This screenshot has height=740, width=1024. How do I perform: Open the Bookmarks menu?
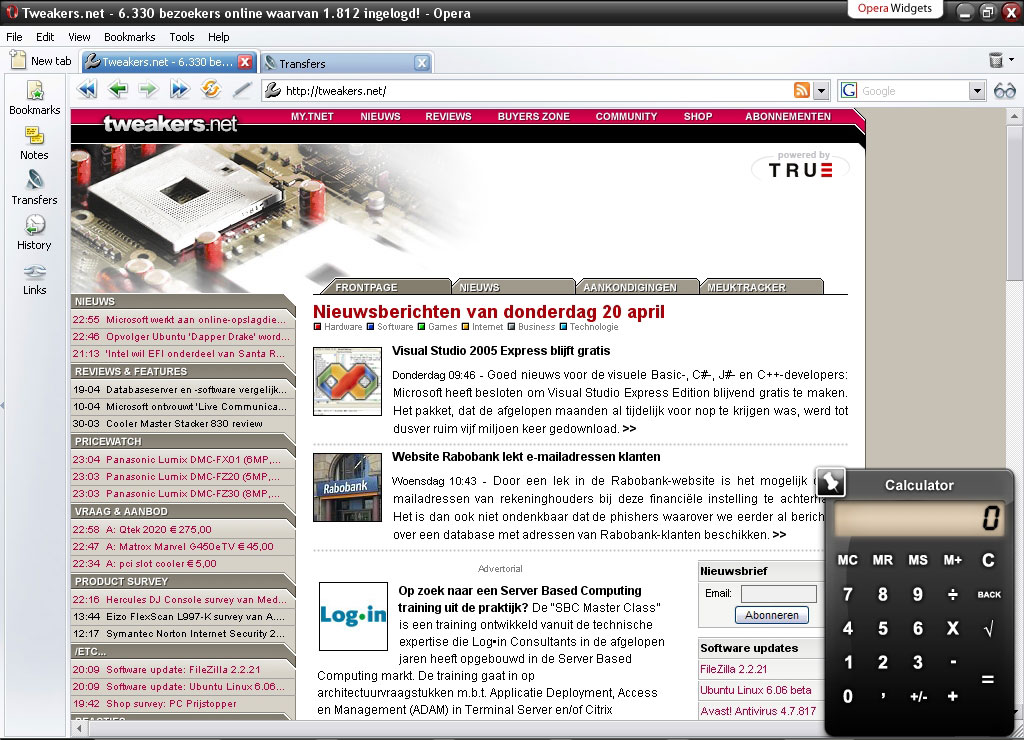click(x=129, y=37)
